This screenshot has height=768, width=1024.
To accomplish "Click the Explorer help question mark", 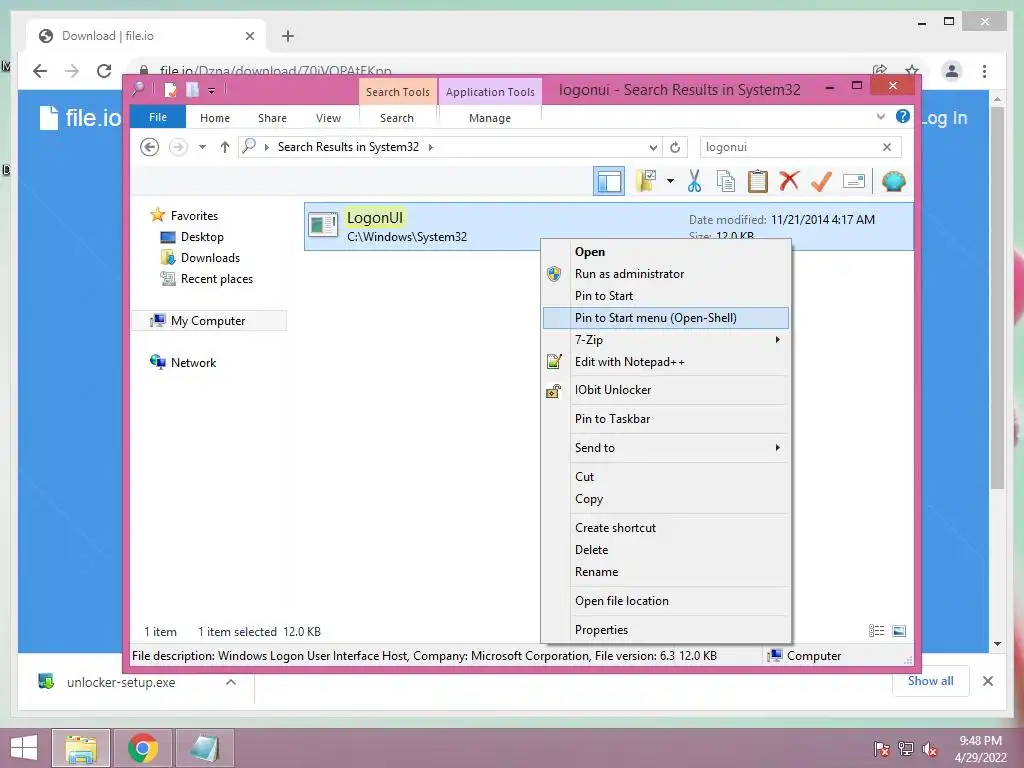I will pos(903,116).
